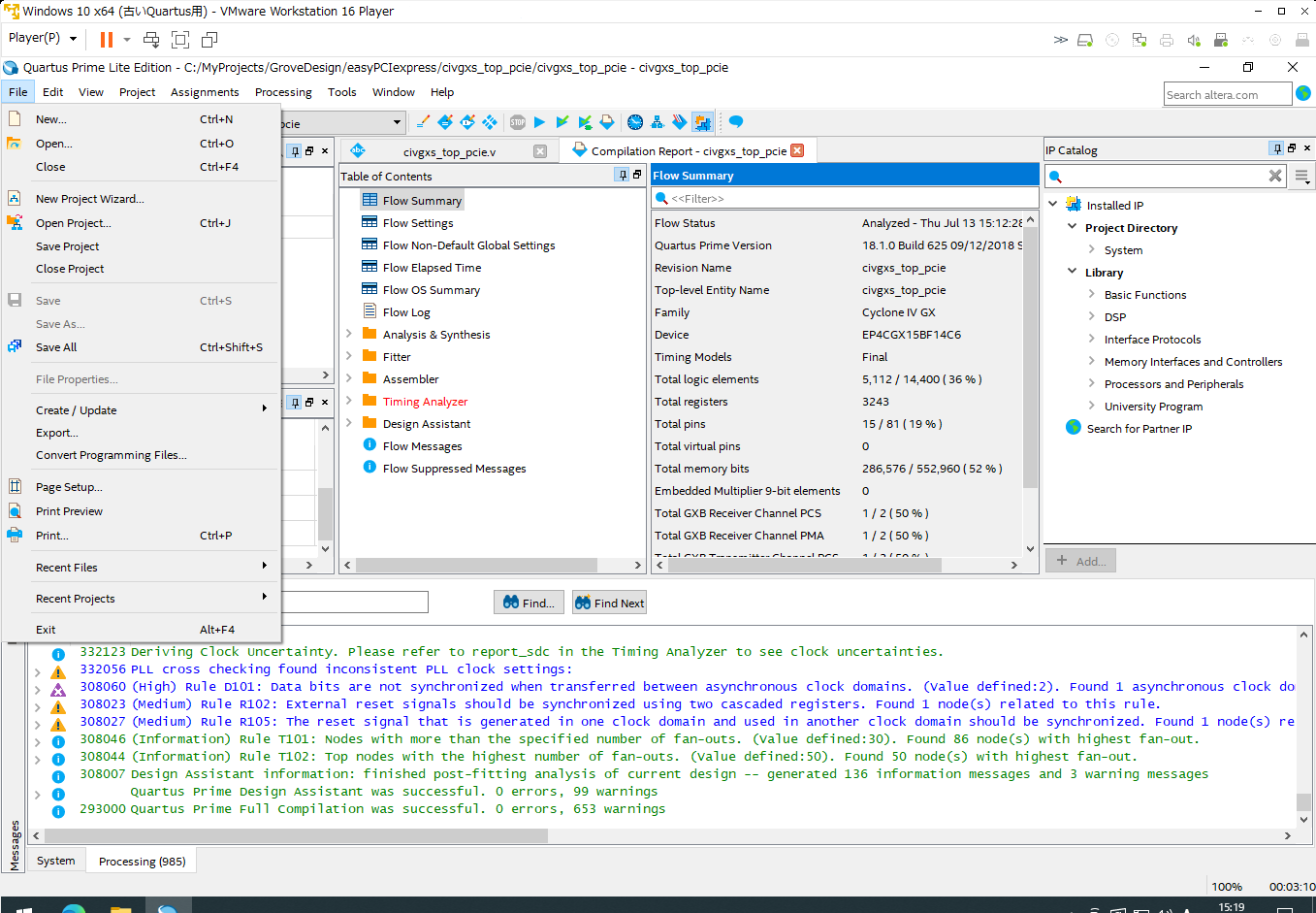1316x913 pixels.
Task: Click Search for Partner IP link
Action: (x=1139, y=428)
